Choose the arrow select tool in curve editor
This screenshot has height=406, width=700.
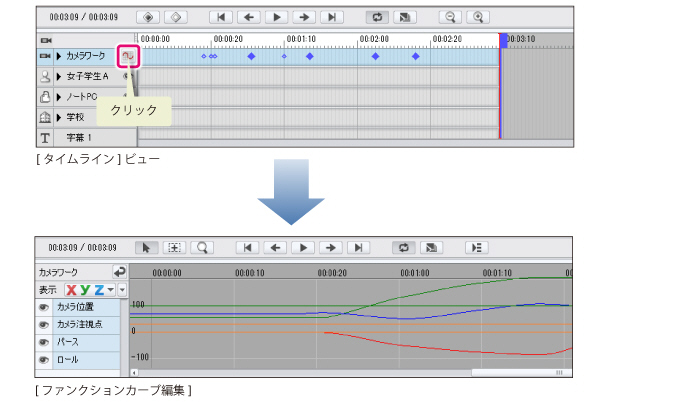(146, 248)
